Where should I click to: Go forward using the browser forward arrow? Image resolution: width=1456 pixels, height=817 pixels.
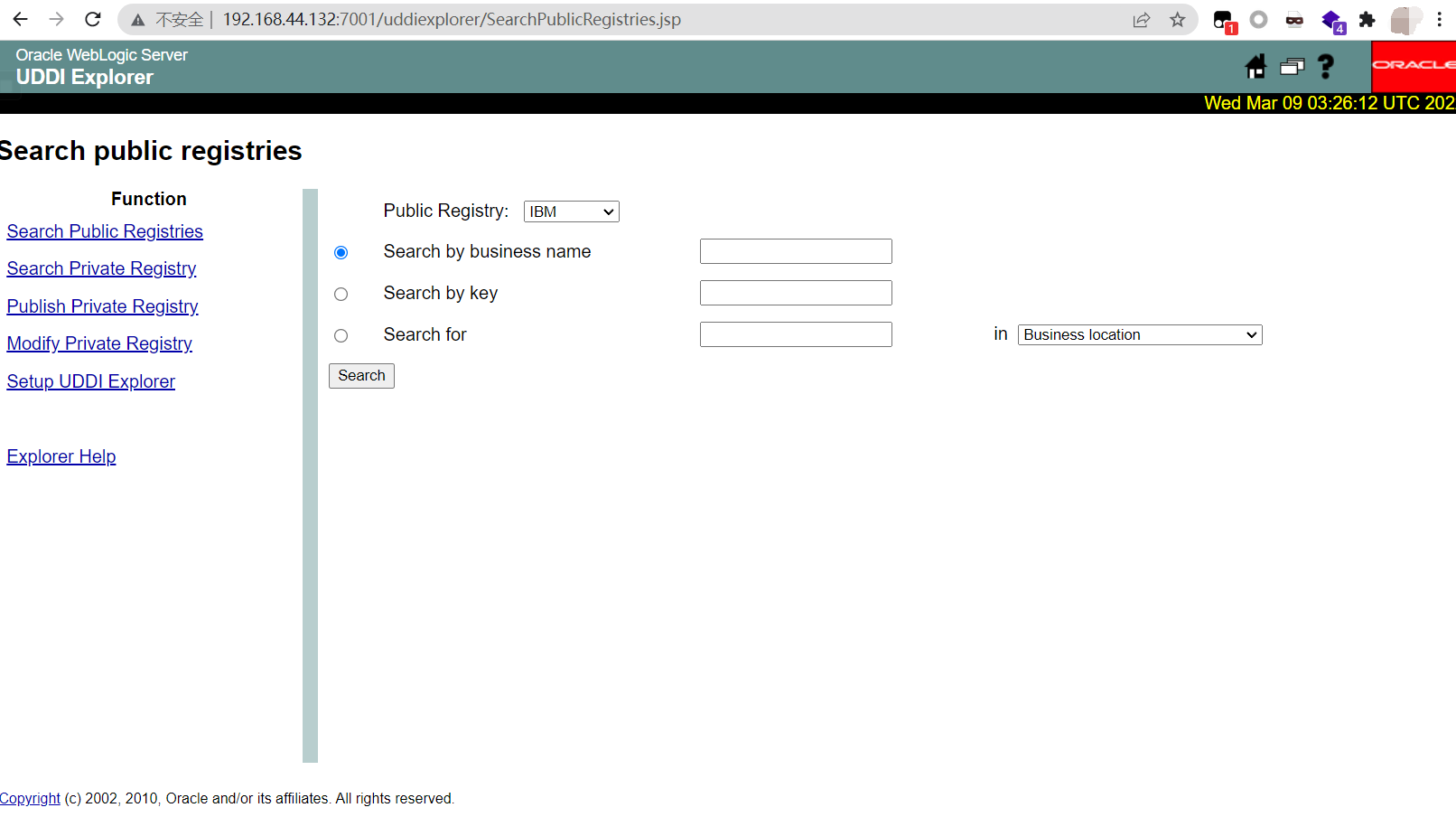pyautogui.click(x=56, y=19)
